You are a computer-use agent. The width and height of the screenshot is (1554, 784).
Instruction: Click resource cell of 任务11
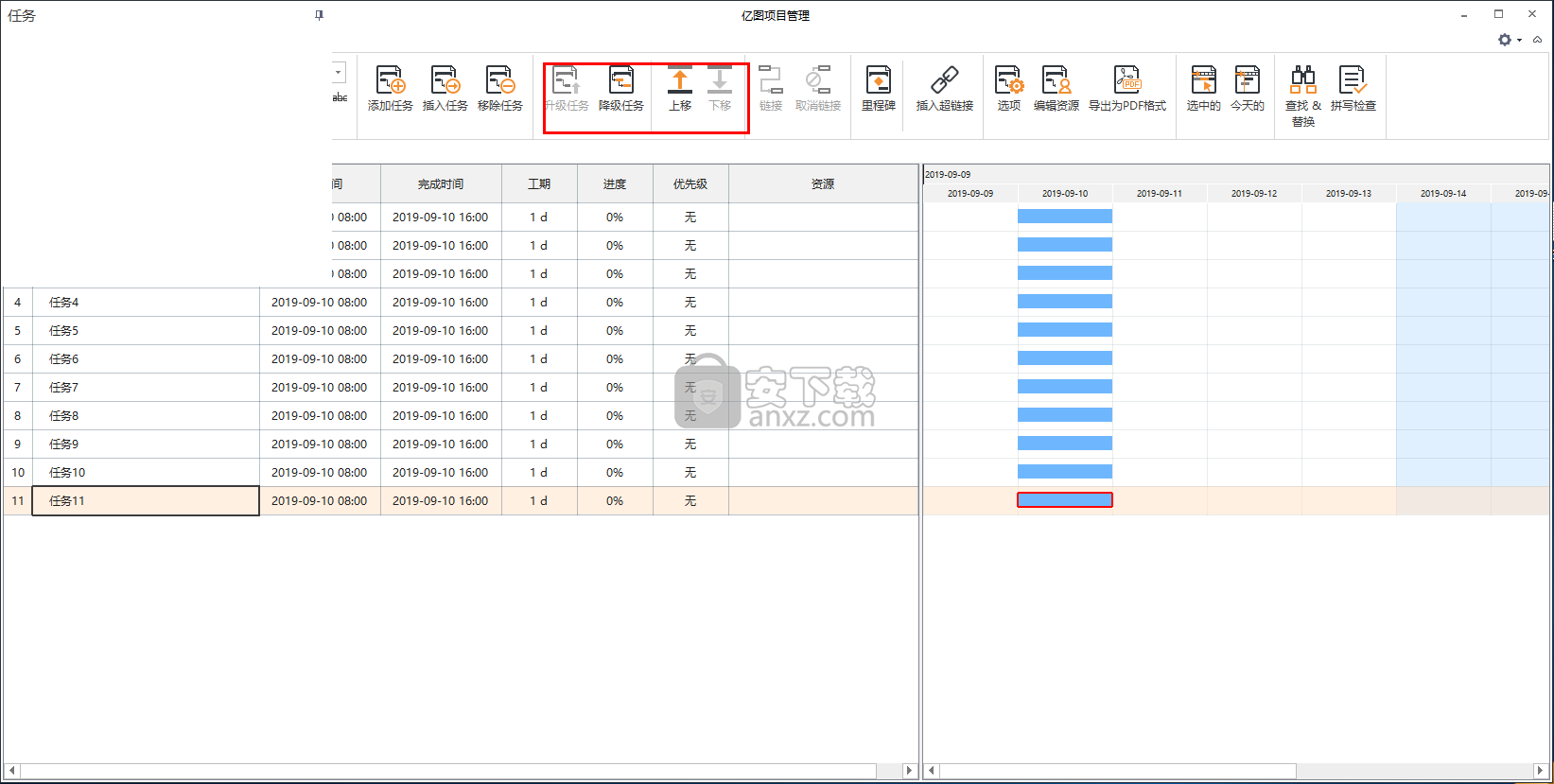(823, 500)
